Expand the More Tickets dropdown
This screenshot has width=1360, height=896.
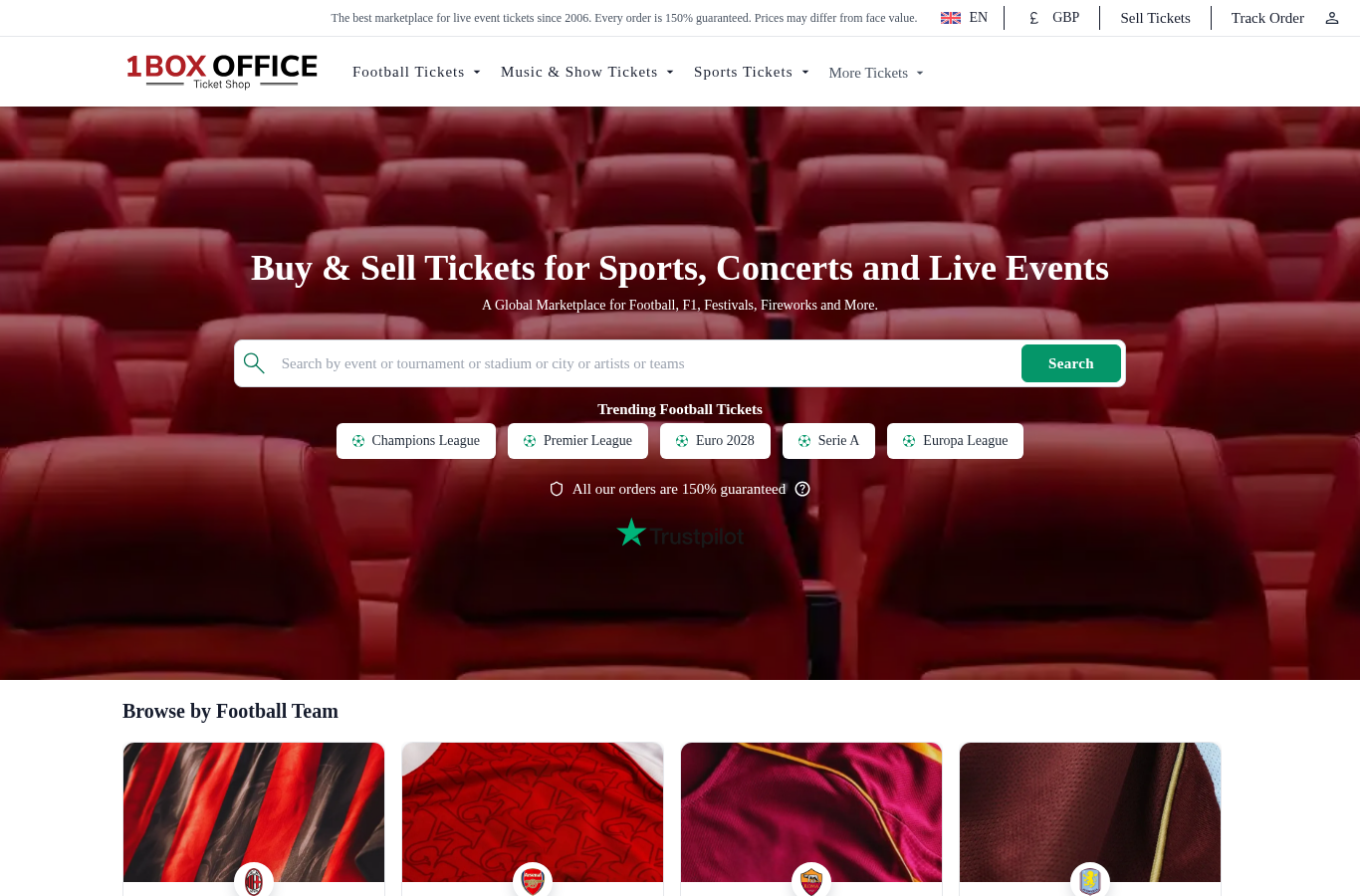(x=876, y=73)
